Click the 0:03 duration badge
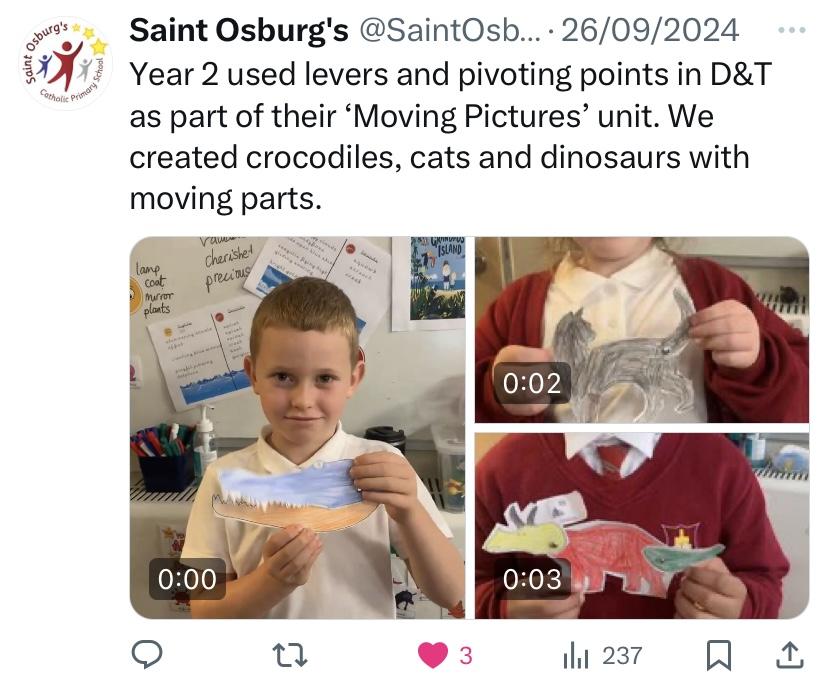 tap(532, 579)
